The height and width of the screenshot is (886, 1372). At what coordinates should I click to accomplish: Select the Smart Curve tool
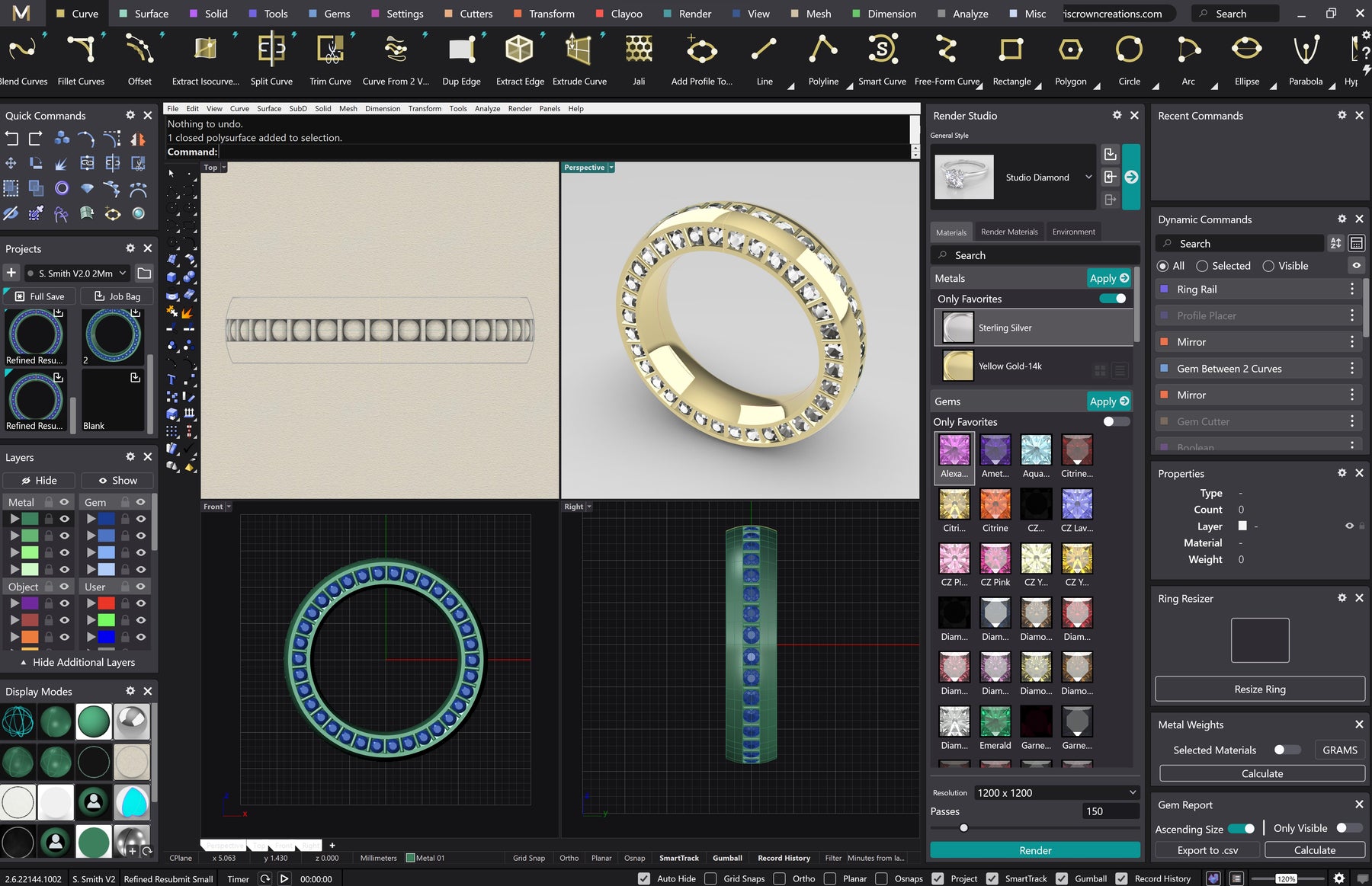pyautogui.click(x=882, y=53)
